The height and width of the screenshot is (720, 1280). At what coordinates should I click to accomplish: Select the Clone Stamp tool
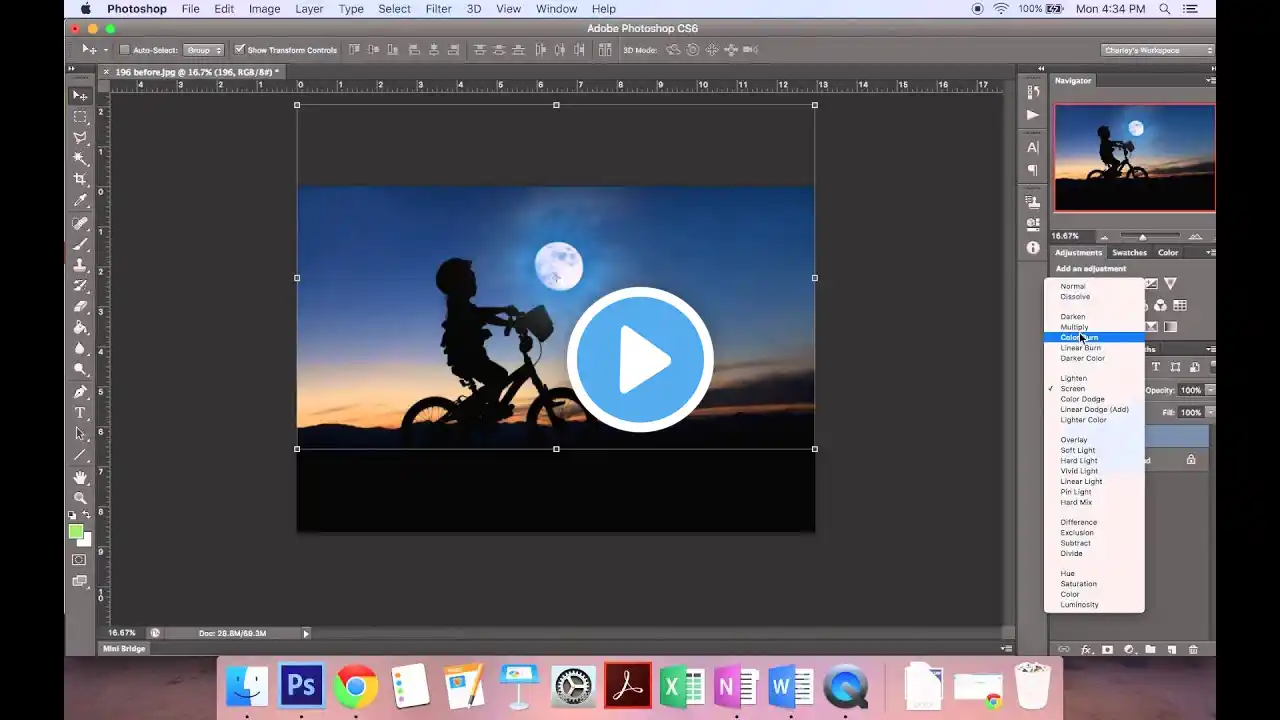[80, 264]
